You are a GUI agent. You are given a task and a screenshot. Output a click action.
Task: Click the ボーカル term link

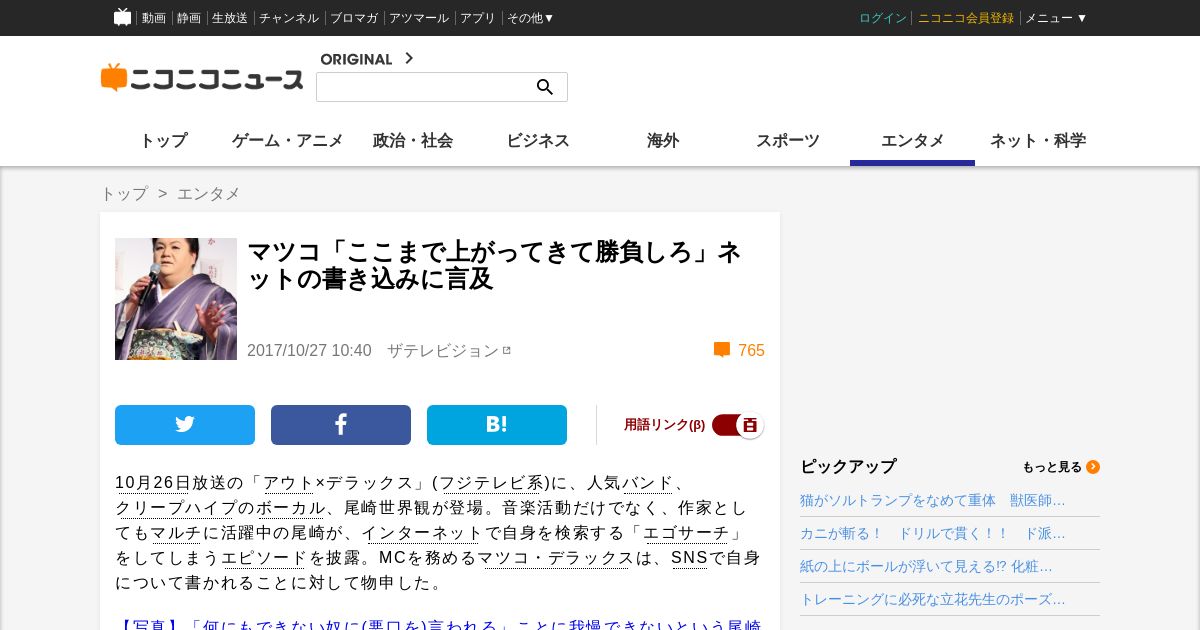[x=290, y=508]
